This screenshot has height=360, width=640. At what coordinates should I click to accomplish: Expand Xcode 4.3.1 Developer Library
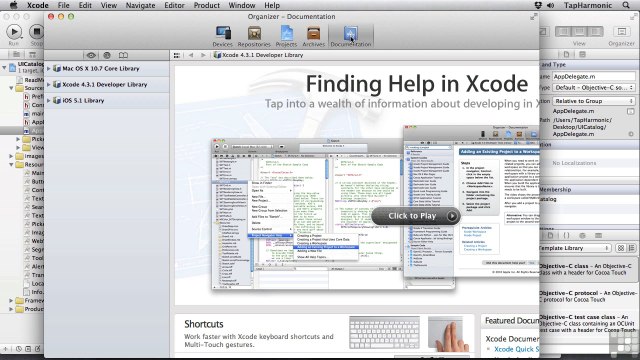click(x=49, y=84)
